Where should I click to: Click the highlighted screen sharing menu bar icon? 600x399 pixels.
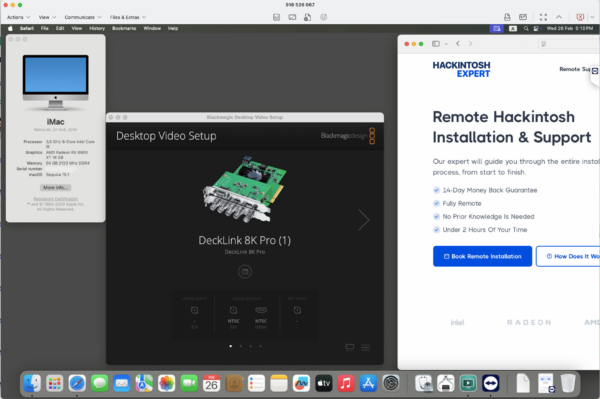click(497, 28)
